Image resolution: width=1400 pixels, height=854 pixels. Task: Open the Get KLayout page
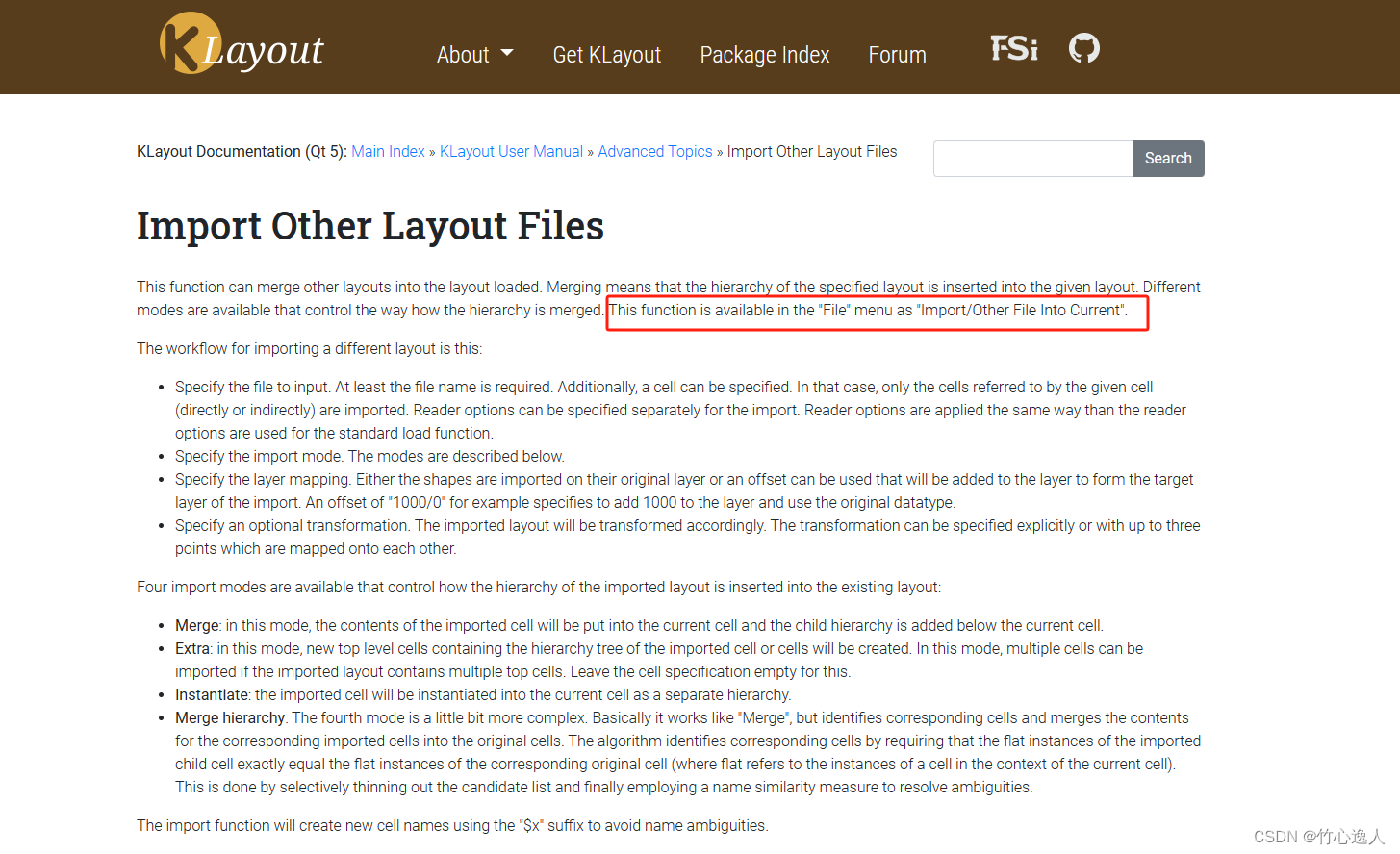[x=607, y=55]
